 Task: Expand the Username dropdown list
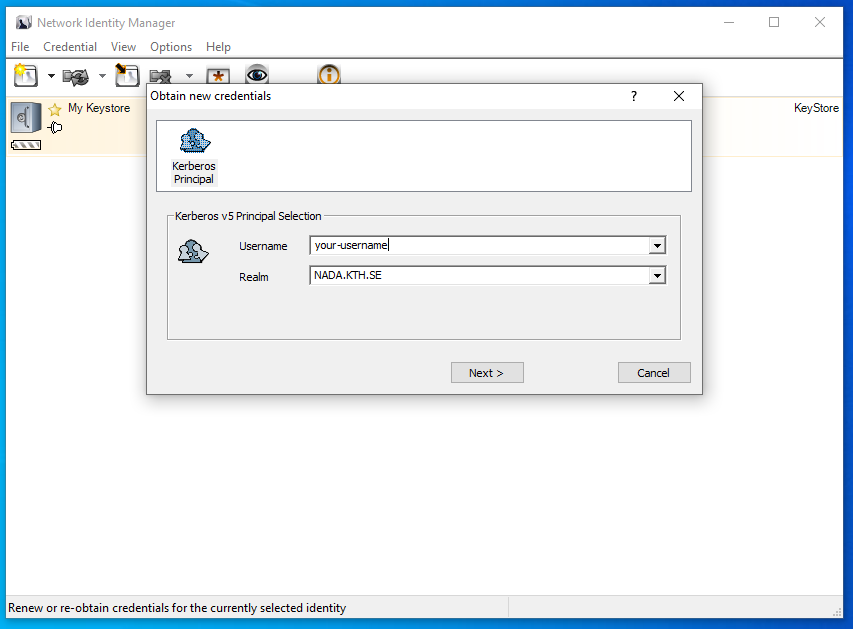tap(657, 246)
